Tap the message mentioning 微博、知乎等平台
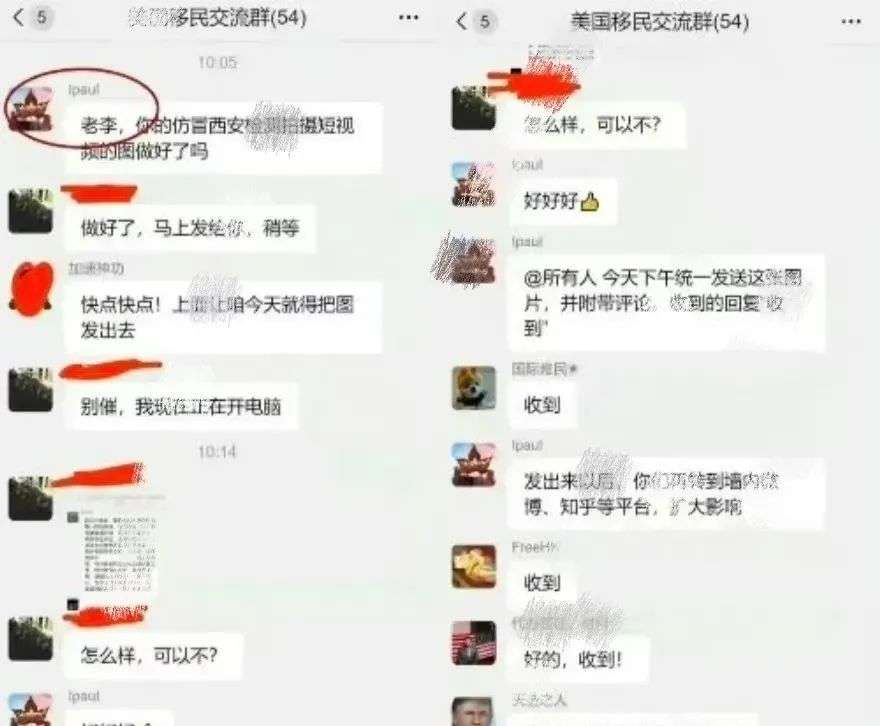 pyautogui.click(x=666, y=494)
